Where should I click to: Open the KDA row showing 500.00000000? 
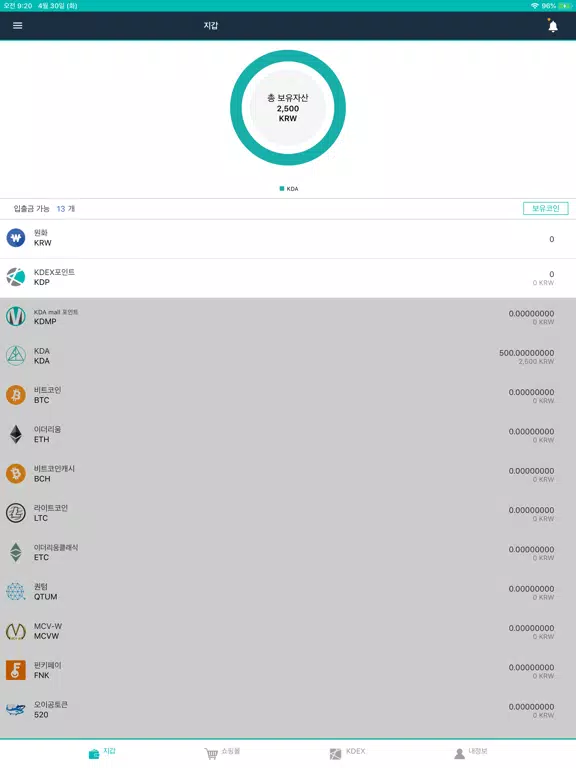[288, 356]
